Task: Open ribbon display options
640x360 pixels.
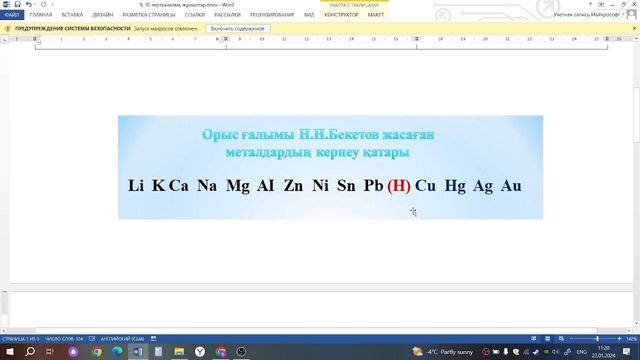Action: (x=601, y=4)
